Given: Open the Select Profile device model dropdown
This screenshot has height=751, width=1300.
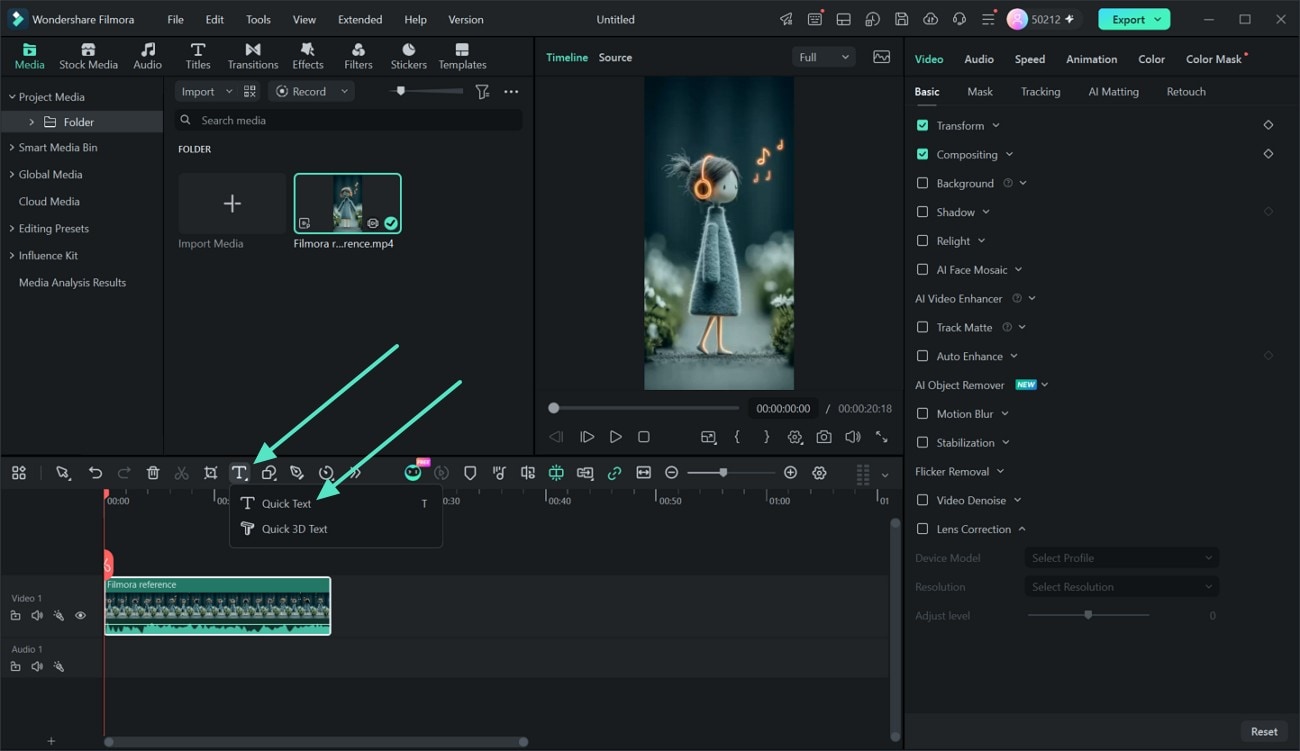Looking at the screenshot, I should 1121,558.
